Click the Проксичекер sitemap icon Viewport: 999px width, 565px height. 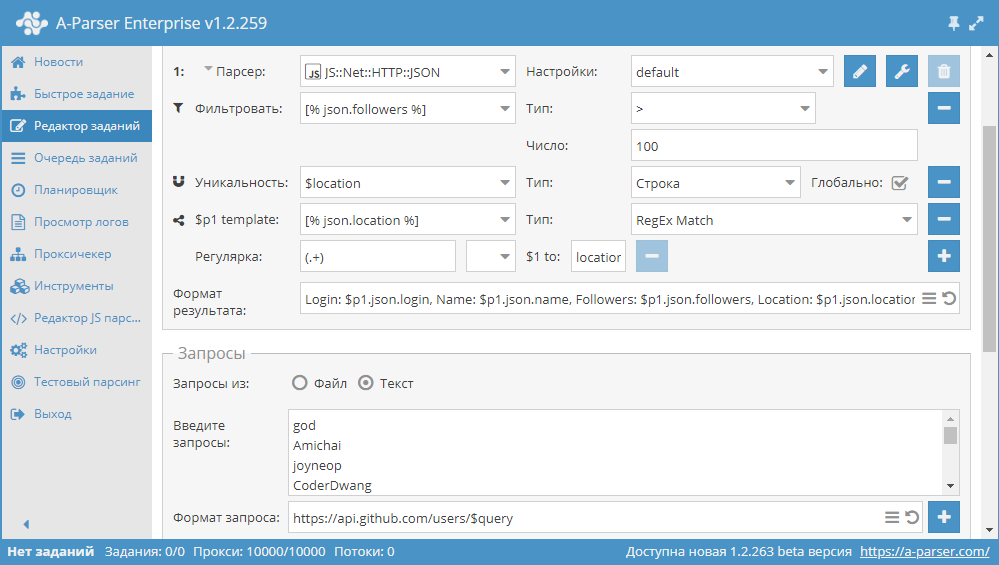18,254
